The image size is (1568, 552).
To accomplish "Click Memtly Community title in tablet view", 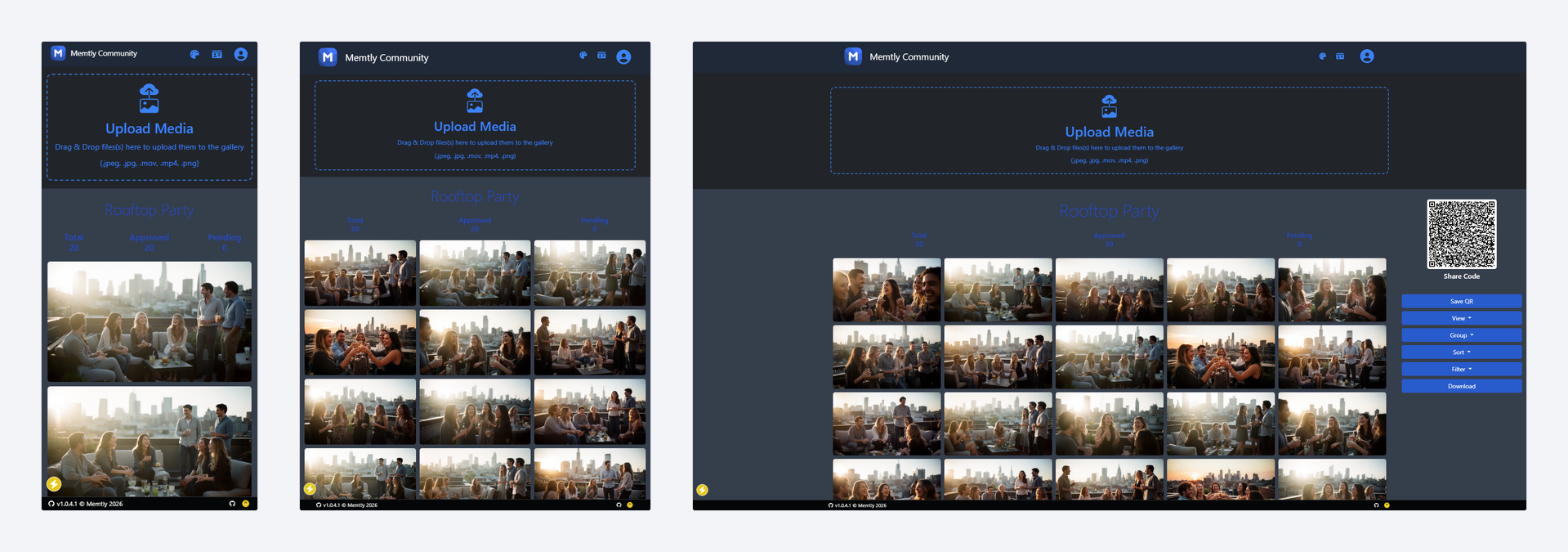I will pyautogui.click(x=386, y=58).
